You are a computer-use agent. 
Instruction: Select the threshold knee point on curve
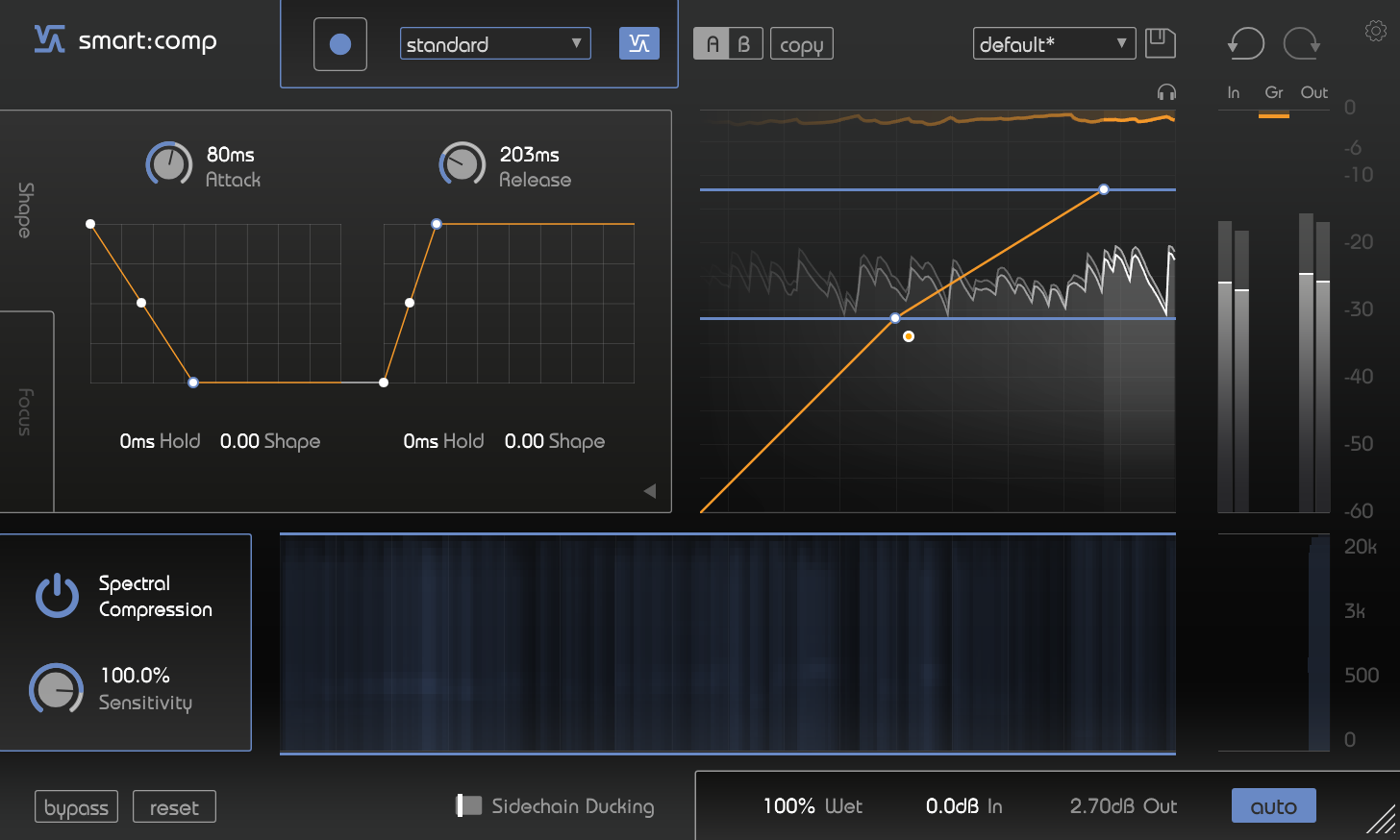895,318
